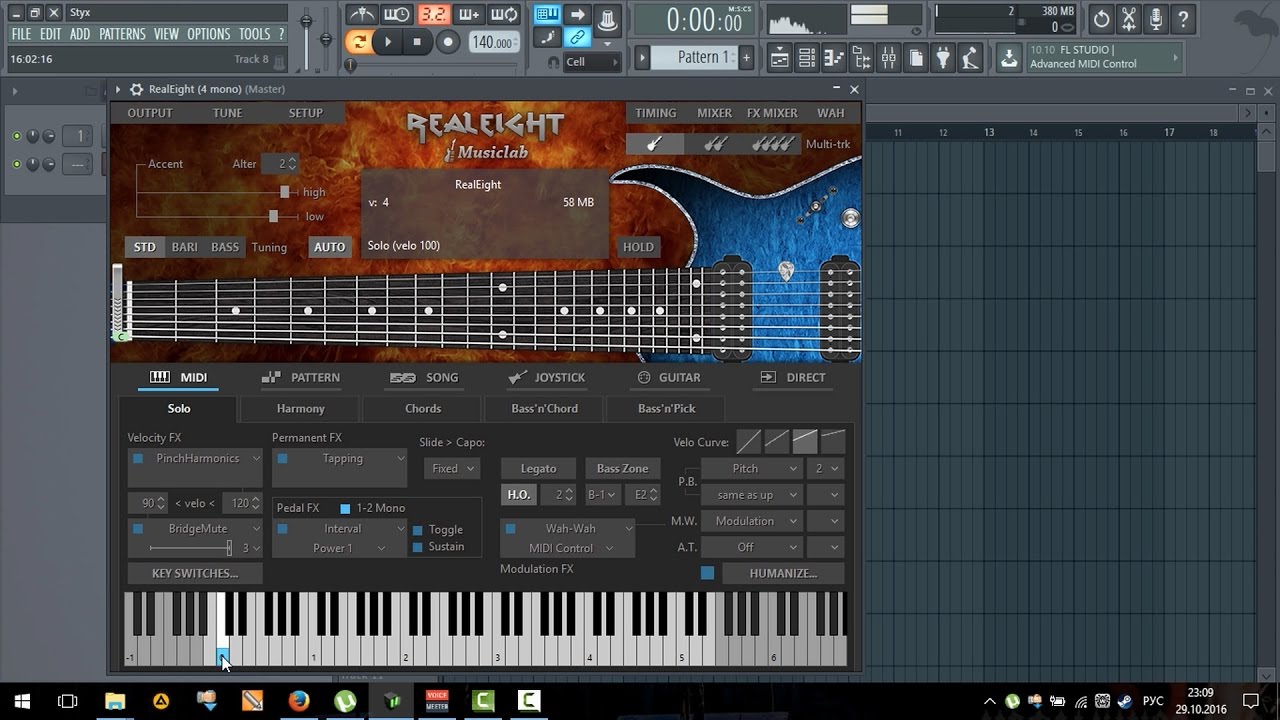This screenshot has width=1280, height=720.
Task: Click the tempo 140 field
Action: coord(493,42)
